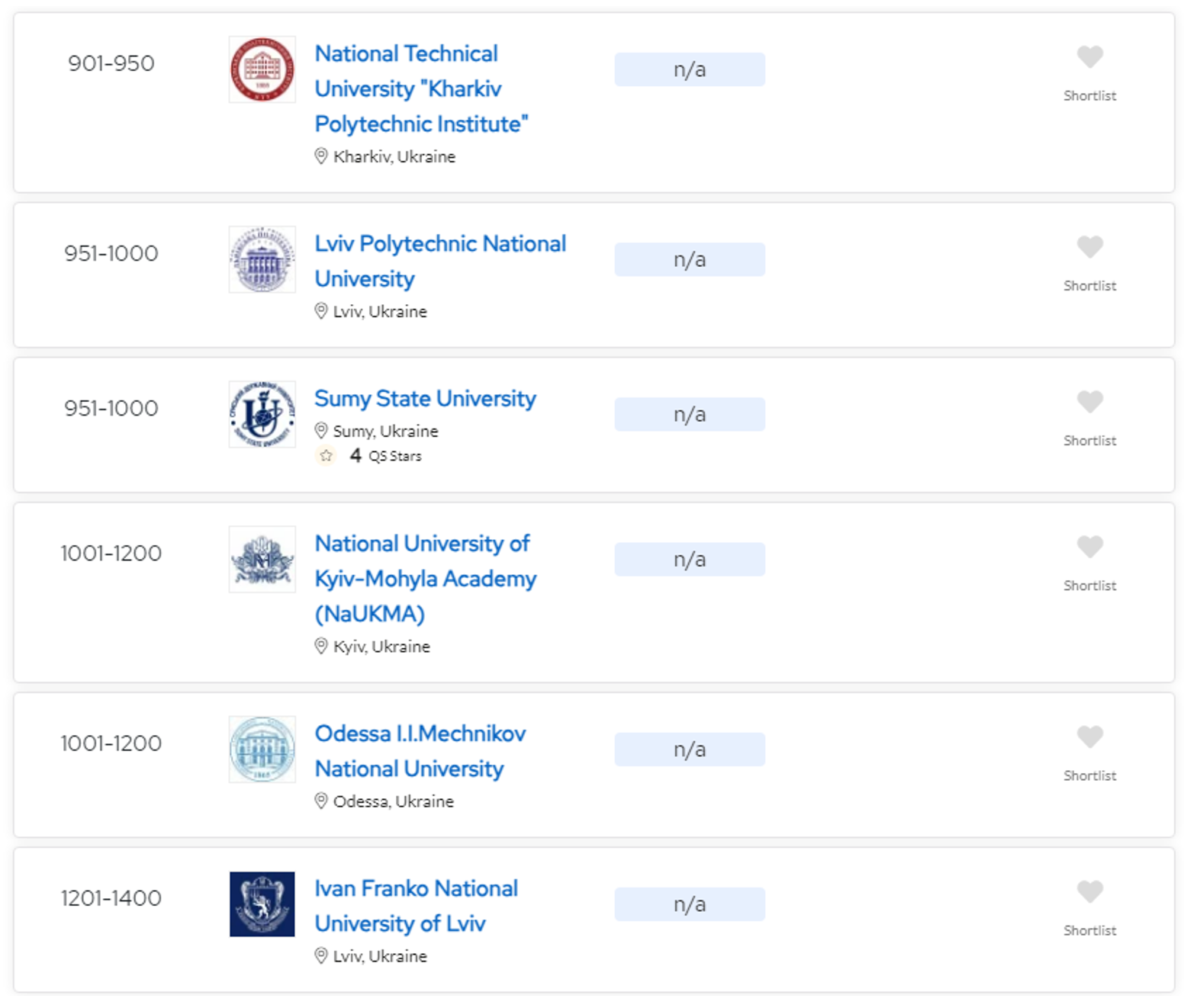1187x1008 pixels.
Task: Click Lviv Polytechnic National University logo
Action: point(262,259)
